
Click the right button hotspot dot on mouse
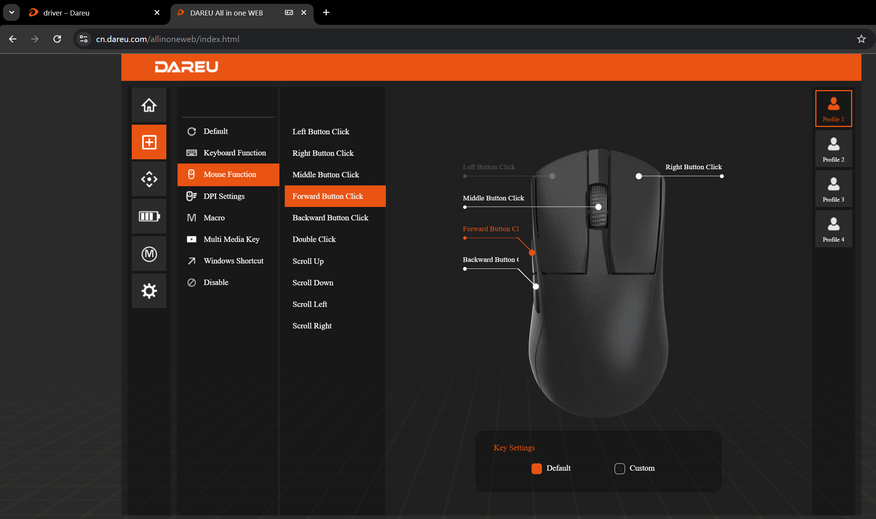[639, 176]
